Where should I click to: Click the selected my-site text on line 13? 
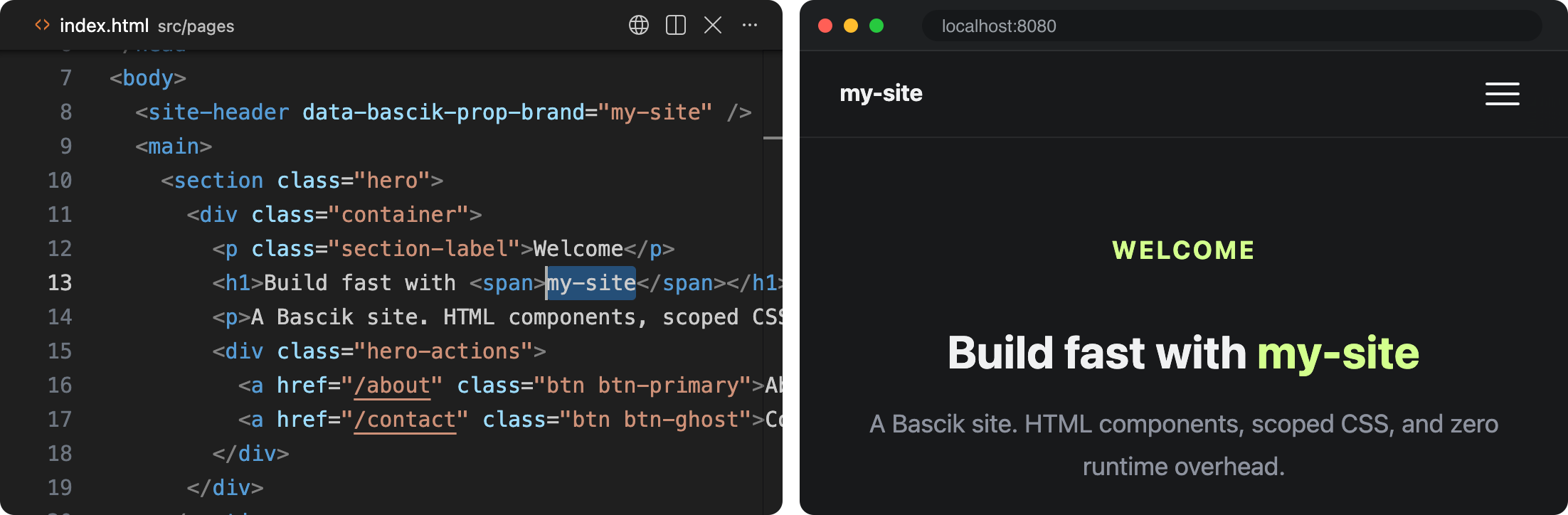tap(591, 283)
